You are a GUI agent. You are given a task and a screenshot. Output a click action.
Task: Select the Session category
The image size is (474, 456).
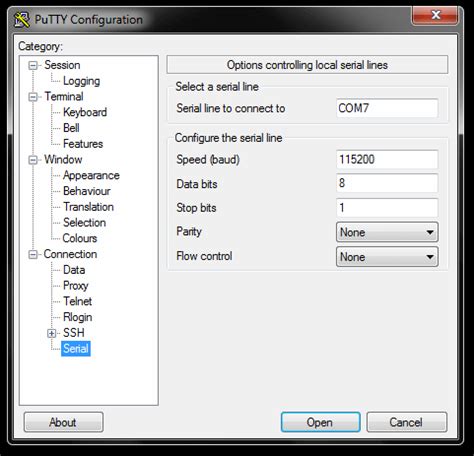coord(62,65)
